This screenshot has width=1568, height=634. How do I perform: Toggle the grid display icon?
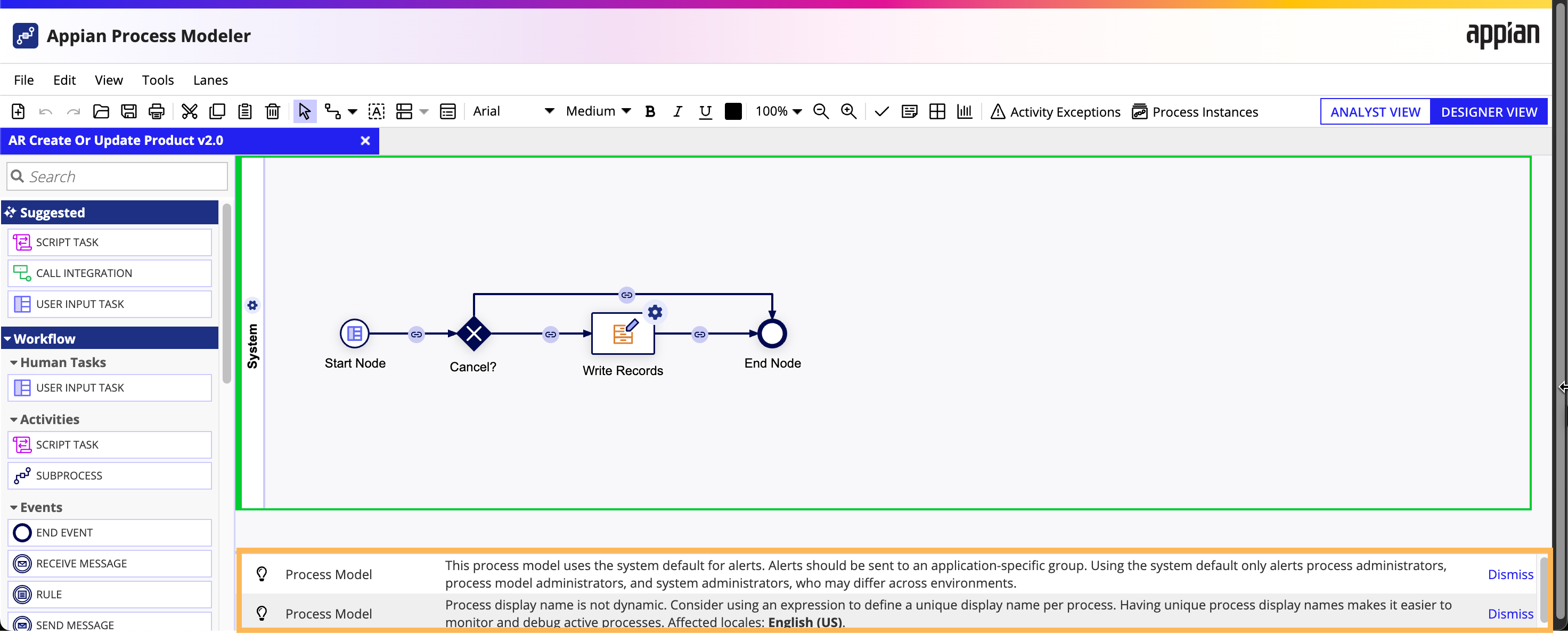pyautogui.click(x=937, y=111)
